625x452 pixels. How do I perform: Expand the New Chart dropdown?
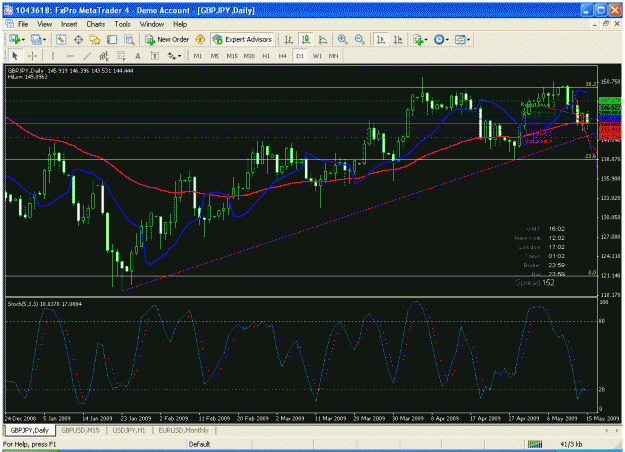point(23,40)
